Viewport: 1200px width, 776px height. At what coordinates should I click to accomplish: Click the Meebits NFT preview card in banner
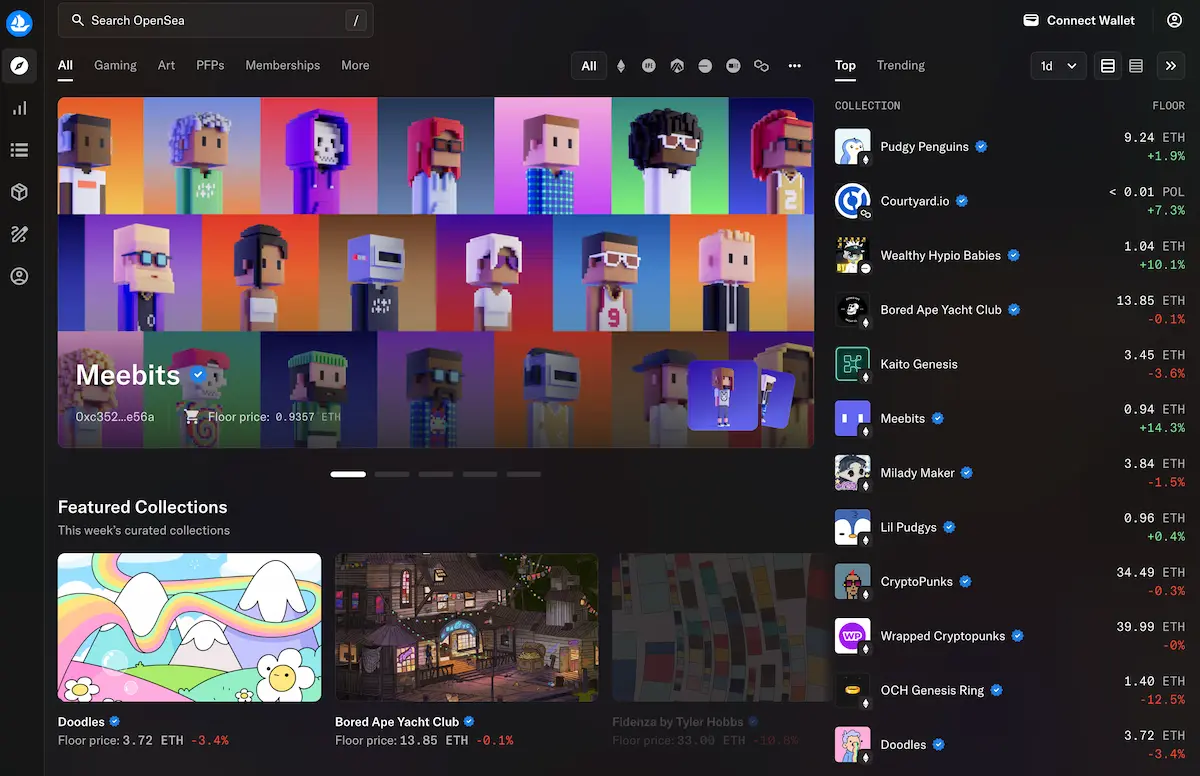(723, 396)
